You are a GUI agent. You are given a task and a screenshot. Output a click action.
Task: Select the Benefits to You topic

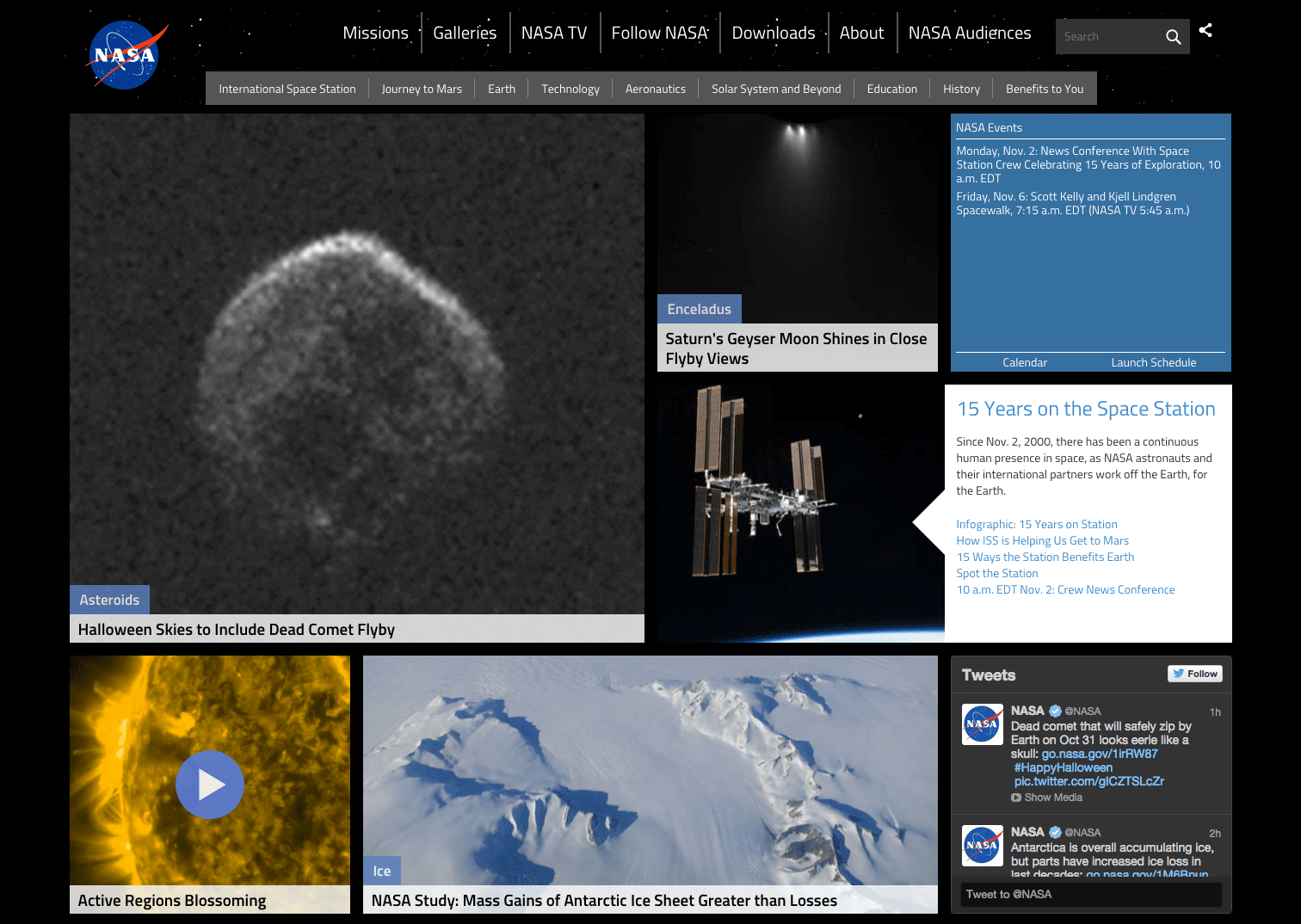tap(1045, 89)
